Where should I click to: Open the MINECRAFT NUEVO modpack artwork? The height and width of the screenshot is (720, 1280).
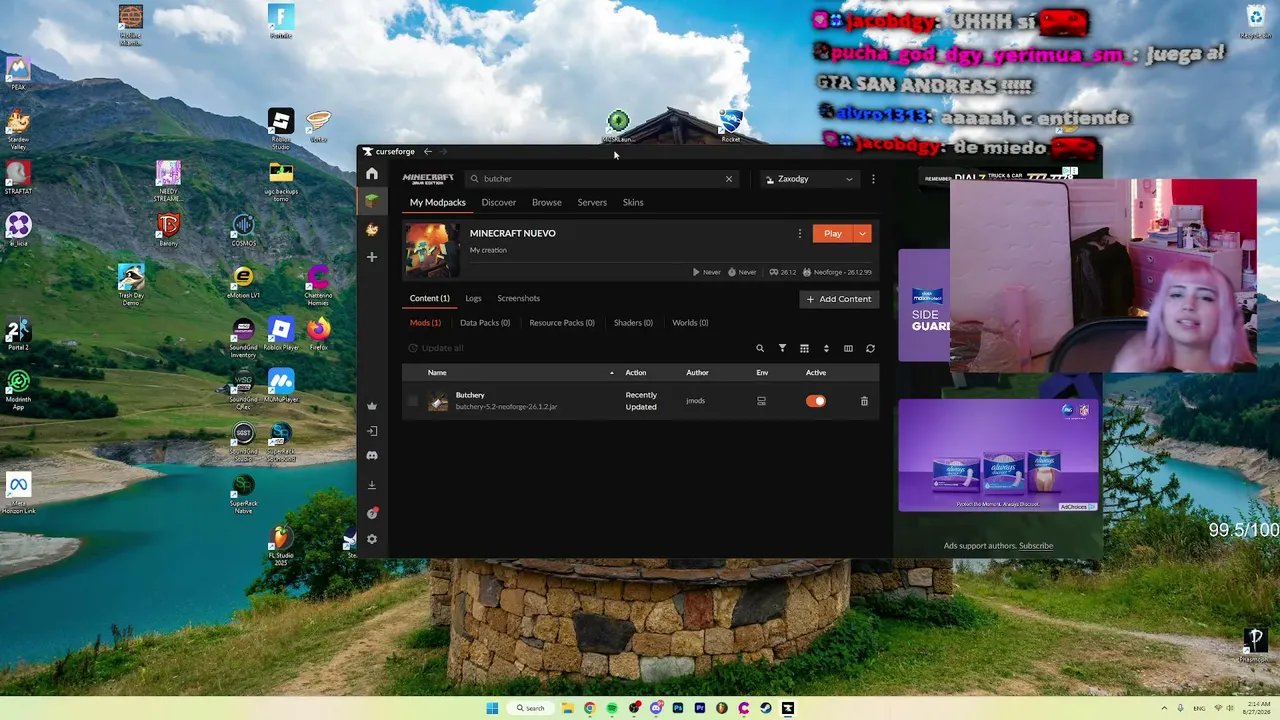432,250
